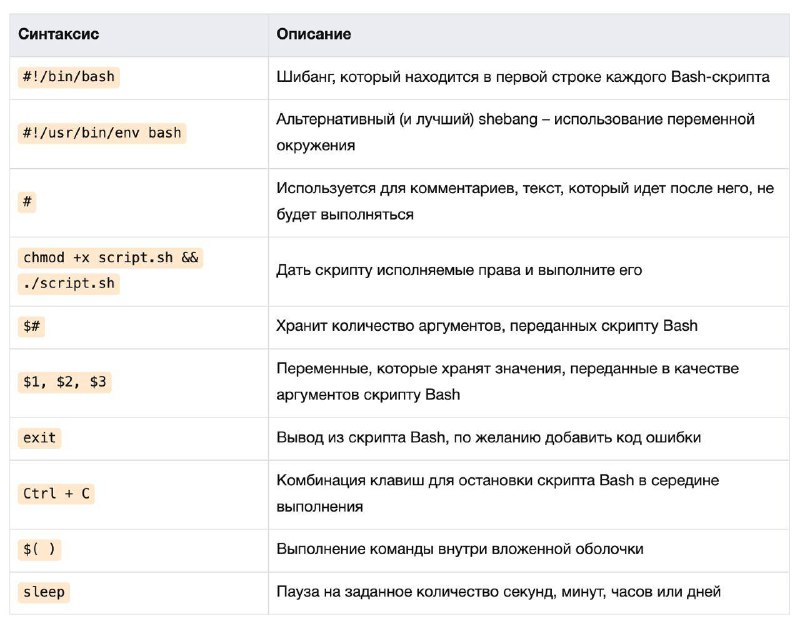Click the single # comment code badge
This screenshot has height=624, width=800.
click(x=27, y=202)
